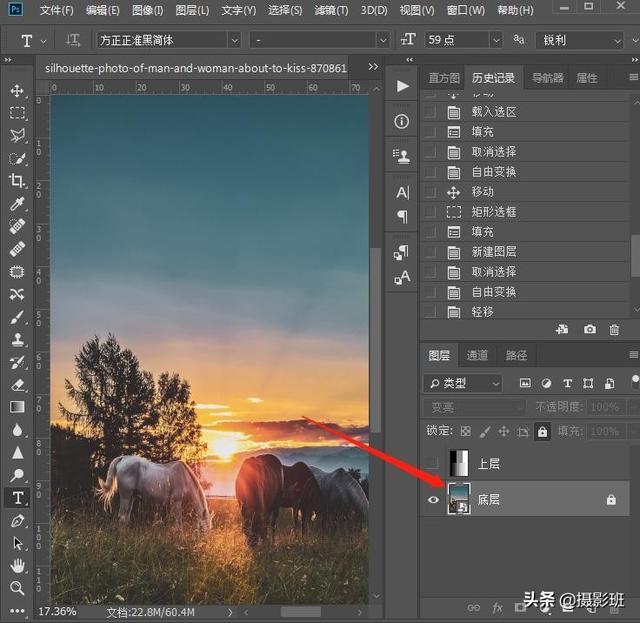Open the layer filter 类型 dropdown
The height and width of the screenshot is (623, 640).
click(x=462, y=383)
